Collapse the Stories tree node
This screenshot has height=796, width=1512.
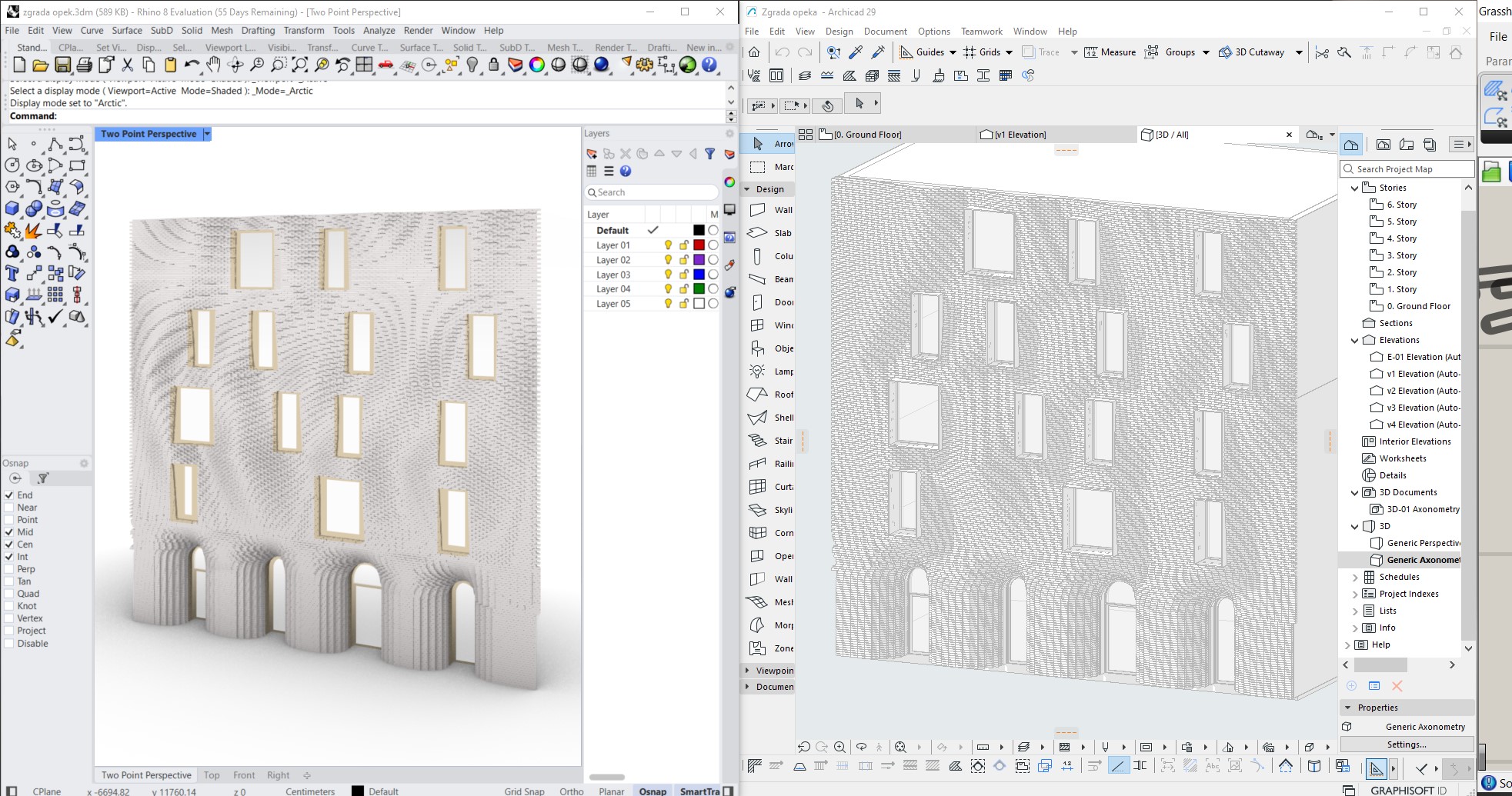click(1355, 188)
